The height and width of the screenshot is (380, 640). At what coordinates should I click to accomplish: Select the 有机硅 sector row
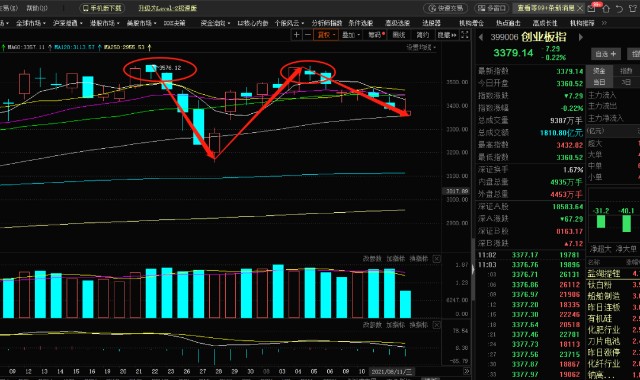pyautogui.click(x=613, y=318)
